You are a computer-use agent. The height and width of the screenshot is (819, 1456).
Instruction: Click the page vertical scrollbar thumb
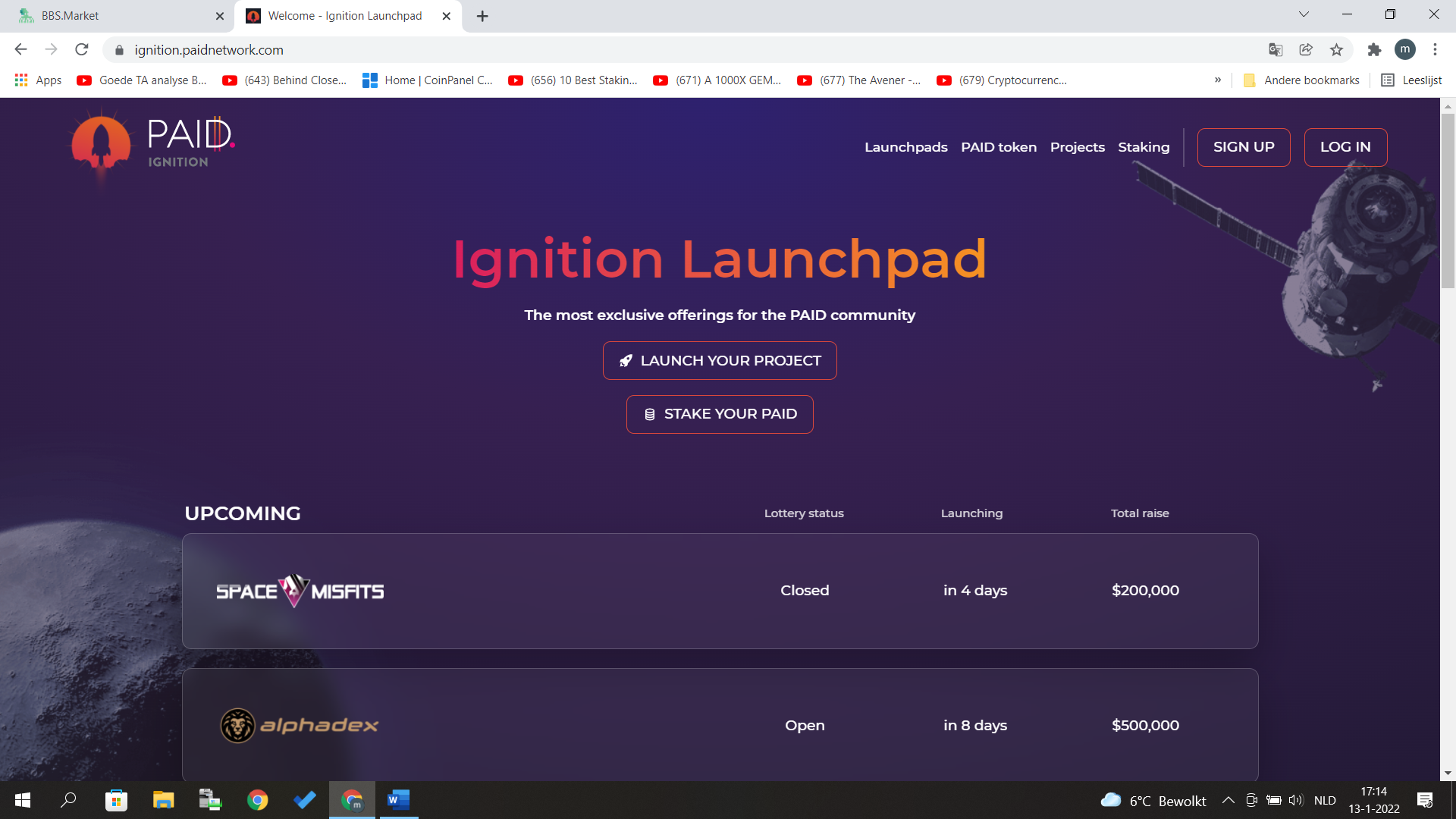point(1448,201)
